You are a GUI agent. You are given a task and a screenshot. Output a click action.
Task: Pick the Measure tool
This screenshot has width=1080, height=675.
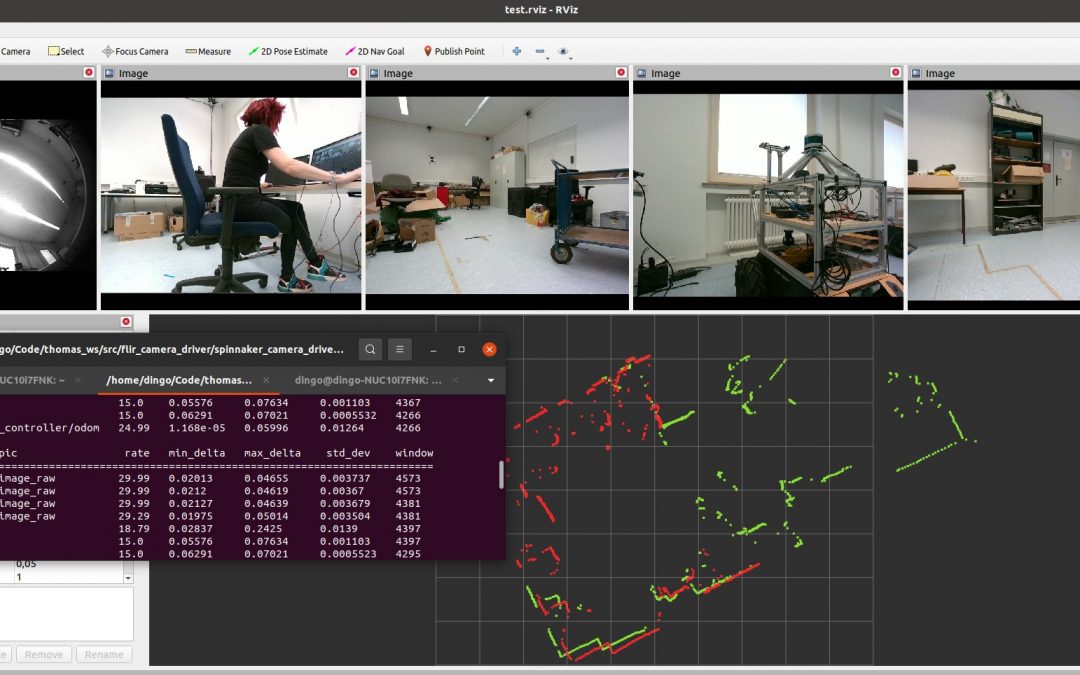(x=208, y=51)
